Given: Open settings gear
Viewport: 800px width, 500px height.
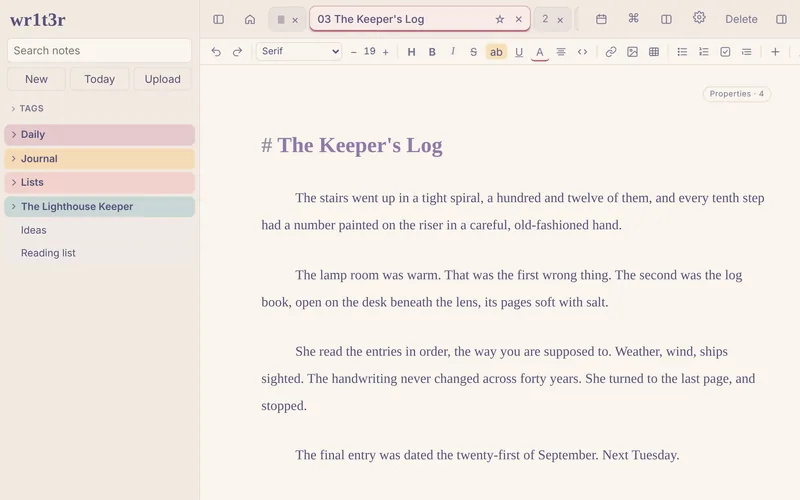Looking at the screenshot, I should [x=699, y=18].
